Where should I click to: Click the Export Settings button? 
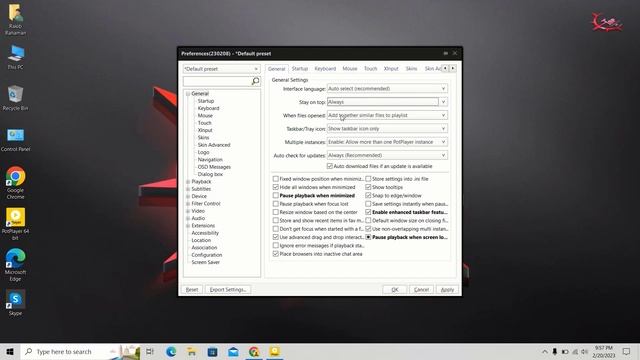click(228, 289)
